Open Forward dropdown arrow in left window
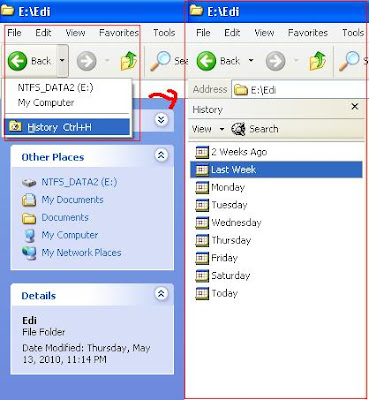The width and height of the screenshot is (369, 400). tap(107, 61)
